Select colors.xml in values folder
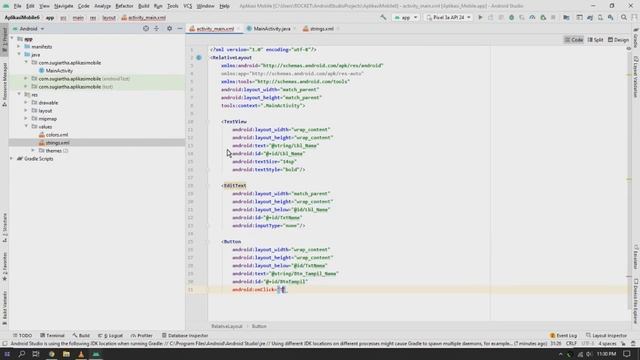This screenshot has height=360, width=640. (x=57, y=135)
